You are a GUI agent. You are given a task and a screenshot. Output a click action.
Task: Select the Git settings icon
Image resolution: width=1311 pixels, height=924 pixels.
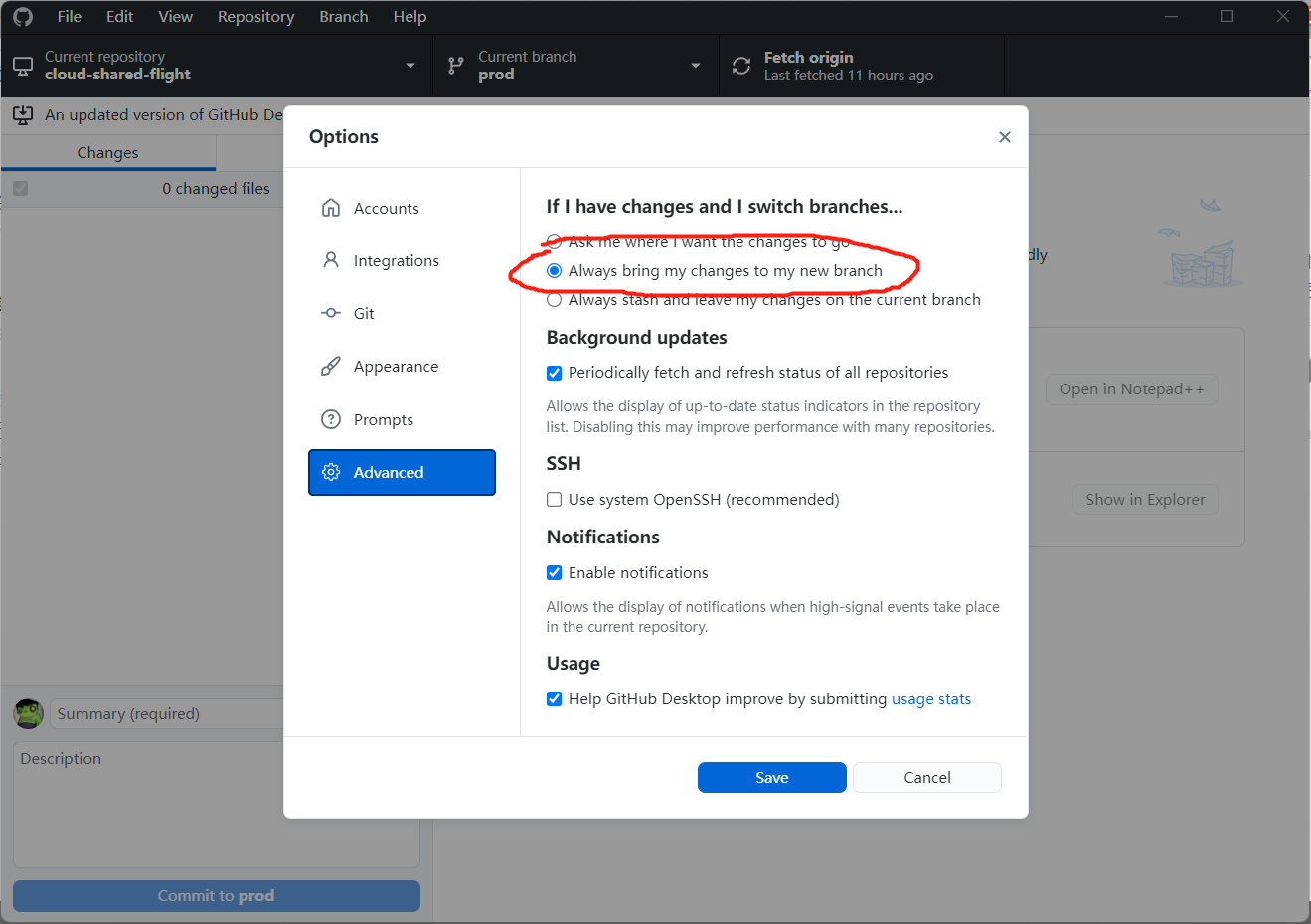pyautogui.click(x=330, y=312)
